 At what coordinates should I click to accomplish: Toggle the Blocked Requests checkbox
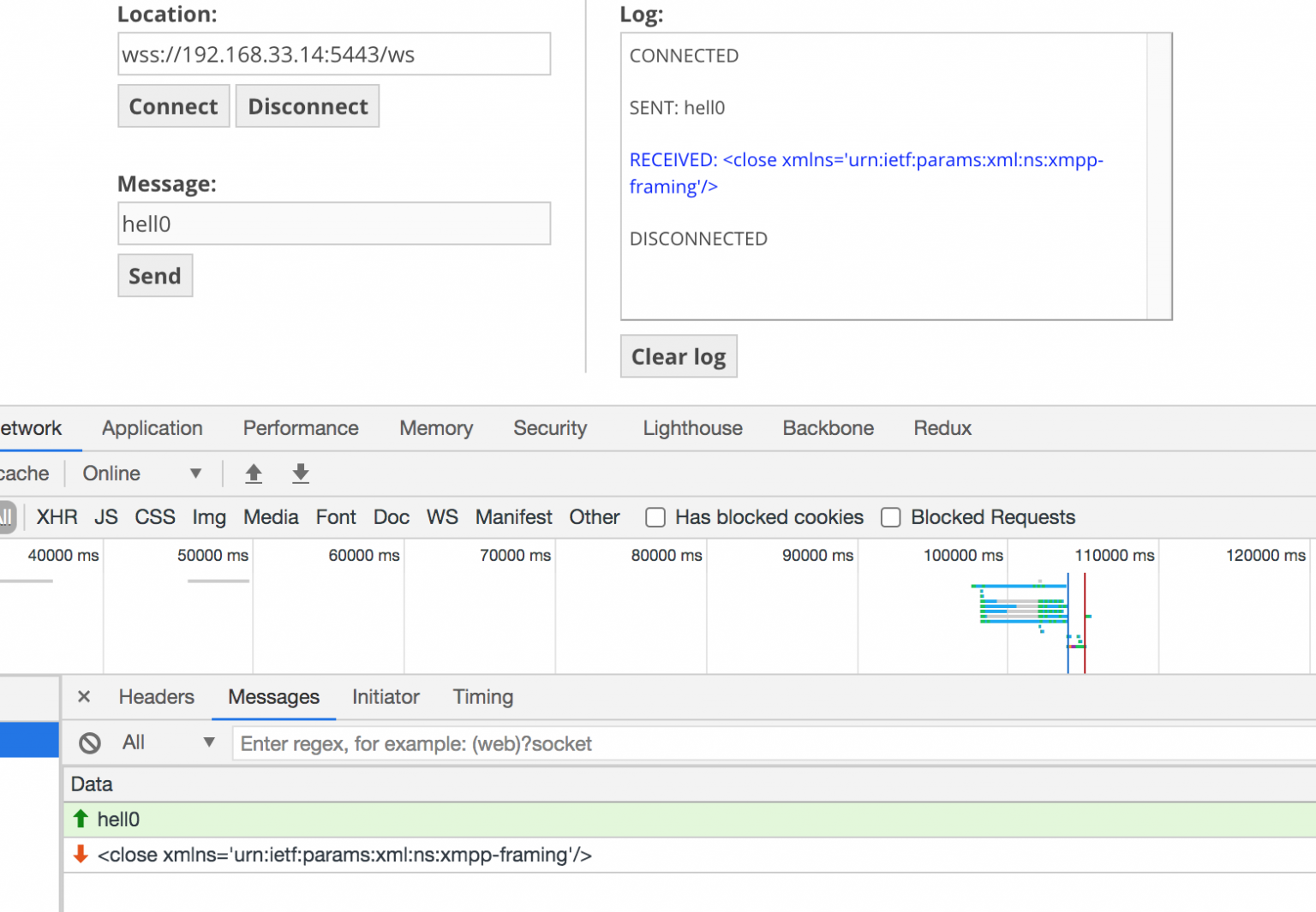tap(891, 517)
